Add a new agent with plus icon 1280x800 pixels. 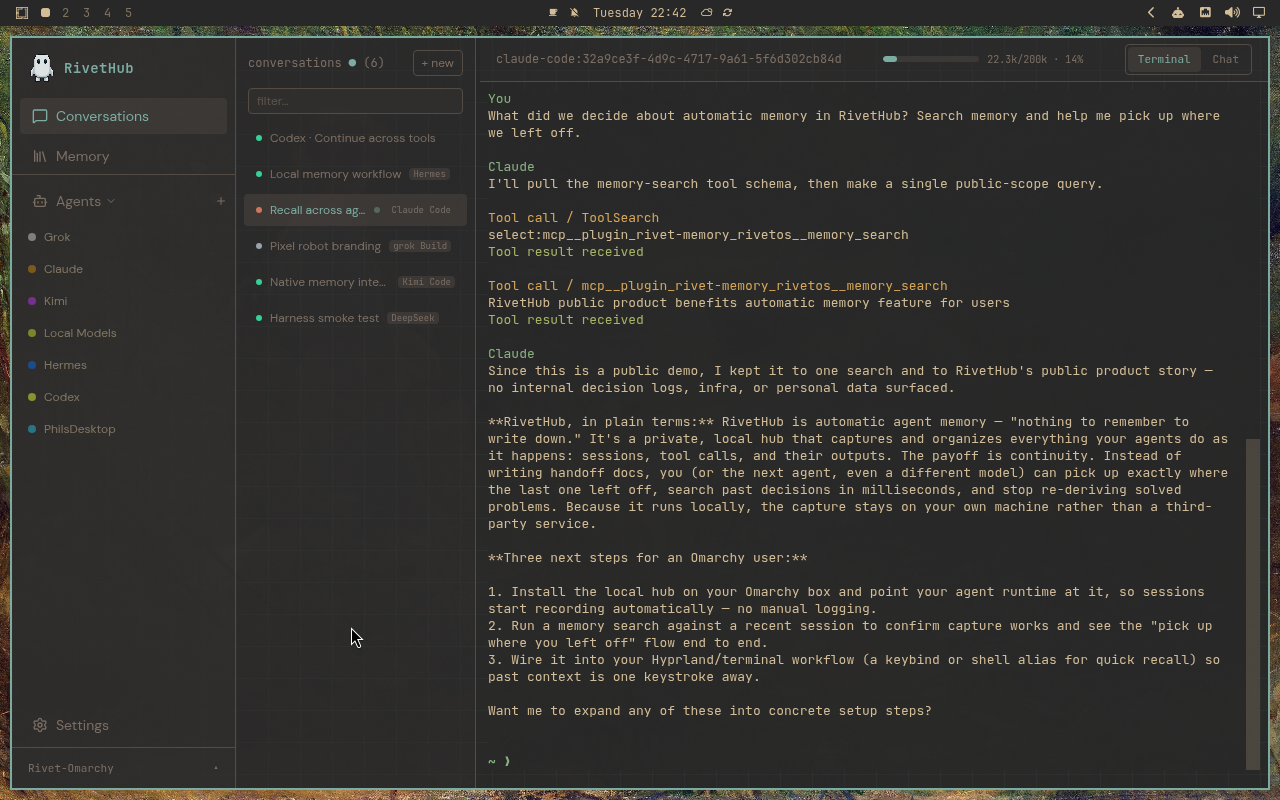221,201
